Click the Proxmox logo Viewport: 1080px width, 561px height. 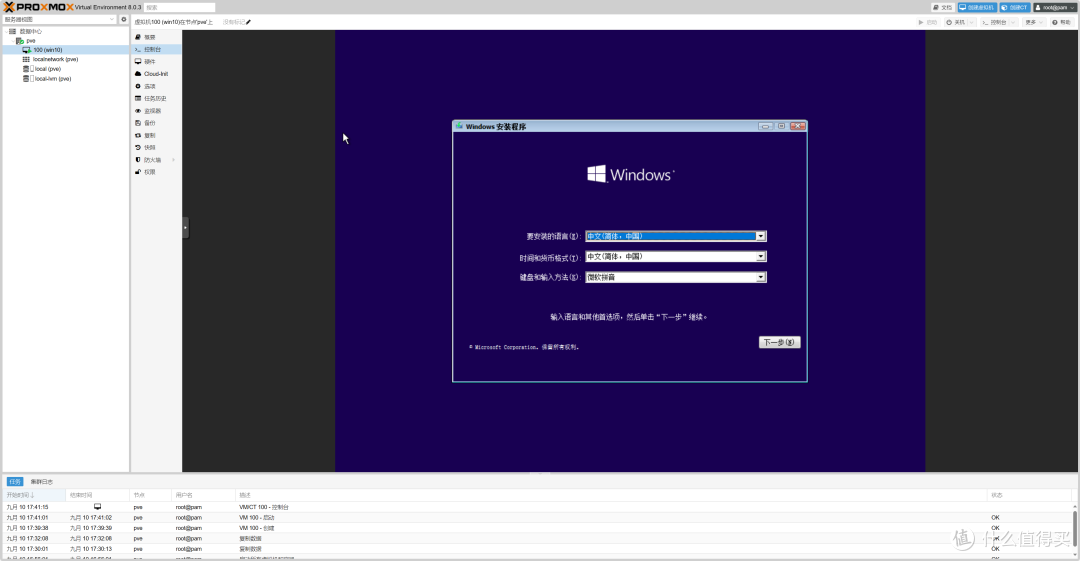pyautogui.click(x=39, y=7)
